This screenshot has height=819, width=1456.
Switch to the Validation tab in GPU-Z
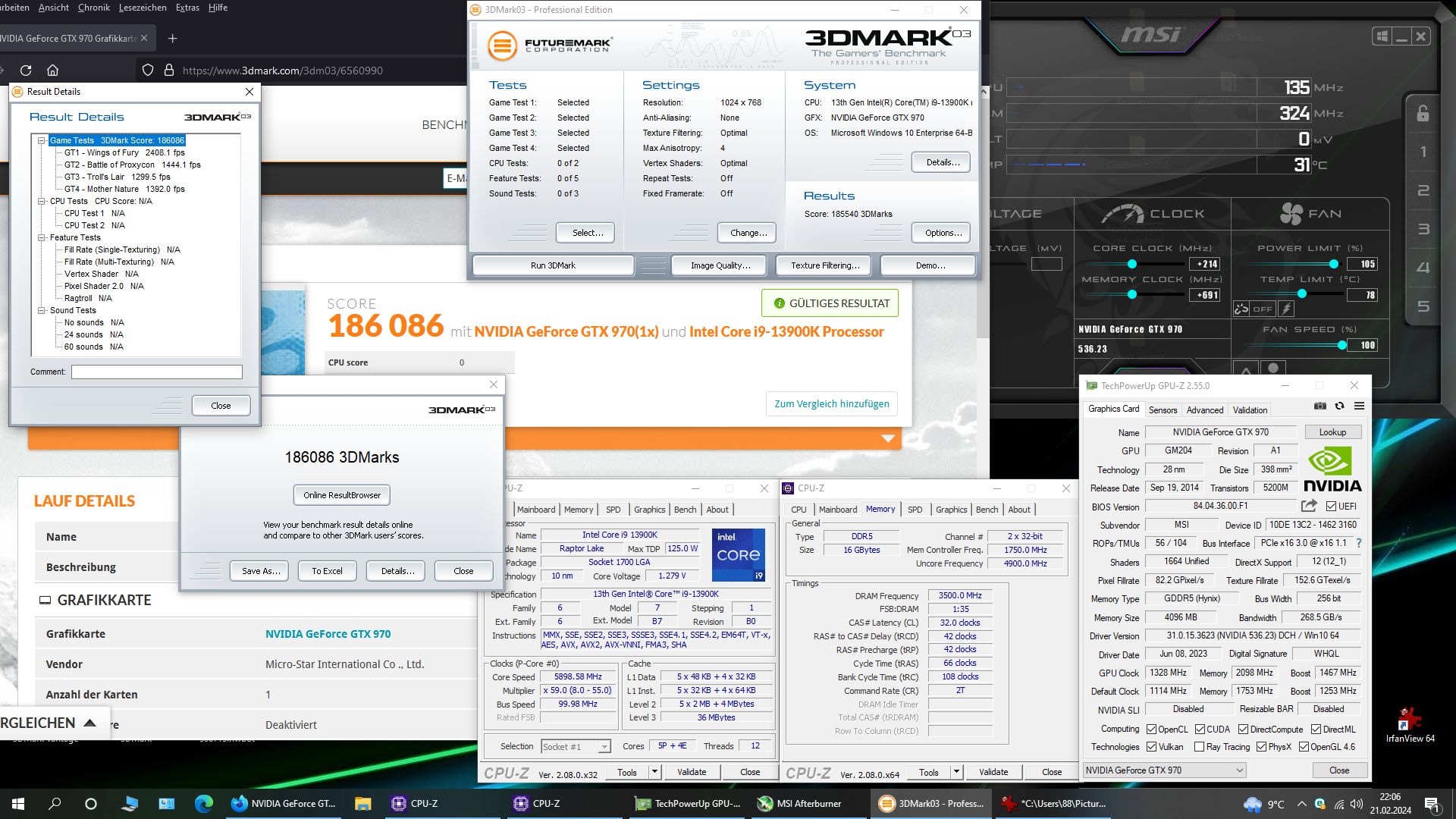[x=1250, y=409]
